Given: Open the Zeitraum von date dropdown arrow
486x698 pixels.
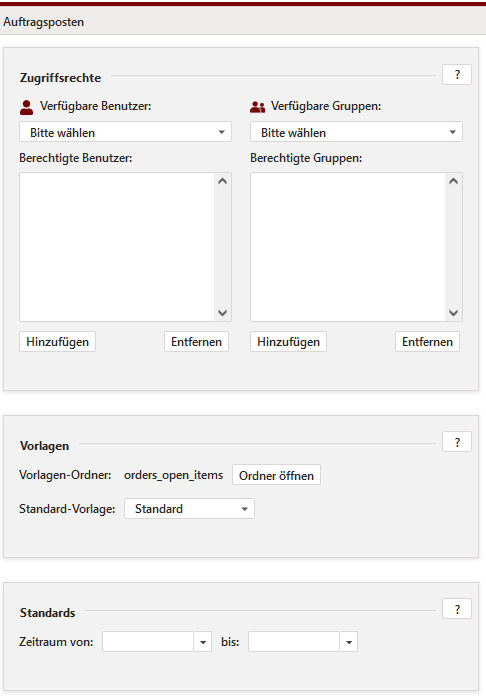Looking at the screenshot, I should click(x=203, y=642).
